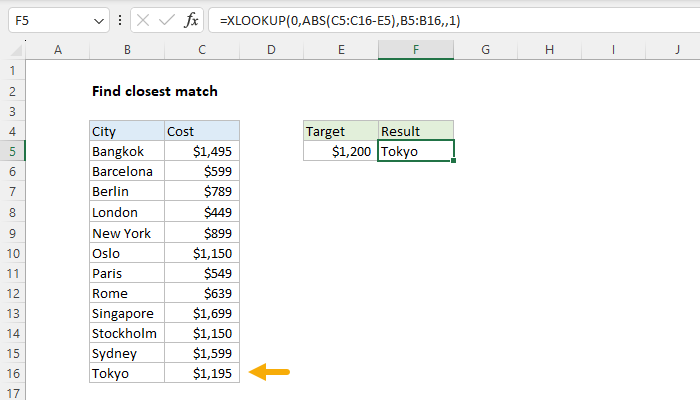Select Stockholm's $1,150 cost cell
The height and width of the screenshot is (400, 700).
202,333
